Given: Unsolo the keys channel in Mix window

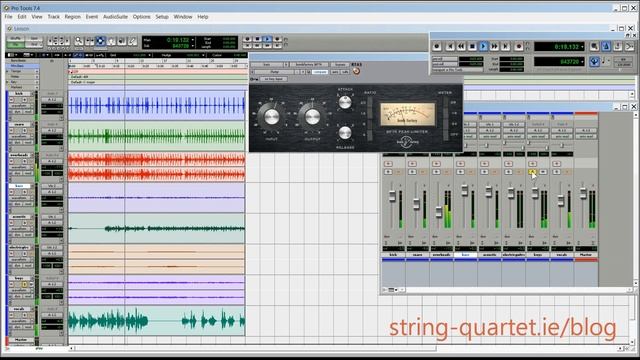Looking at the screenshot, I should [x=533, y=172].
